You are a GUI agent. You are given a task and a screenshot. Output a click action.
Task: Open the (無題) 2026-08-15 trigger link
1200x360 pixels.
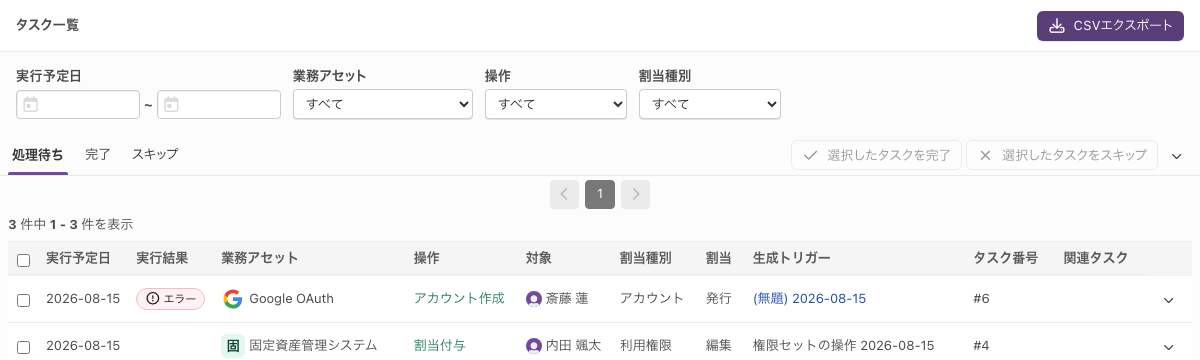click(x=810, y=299)
